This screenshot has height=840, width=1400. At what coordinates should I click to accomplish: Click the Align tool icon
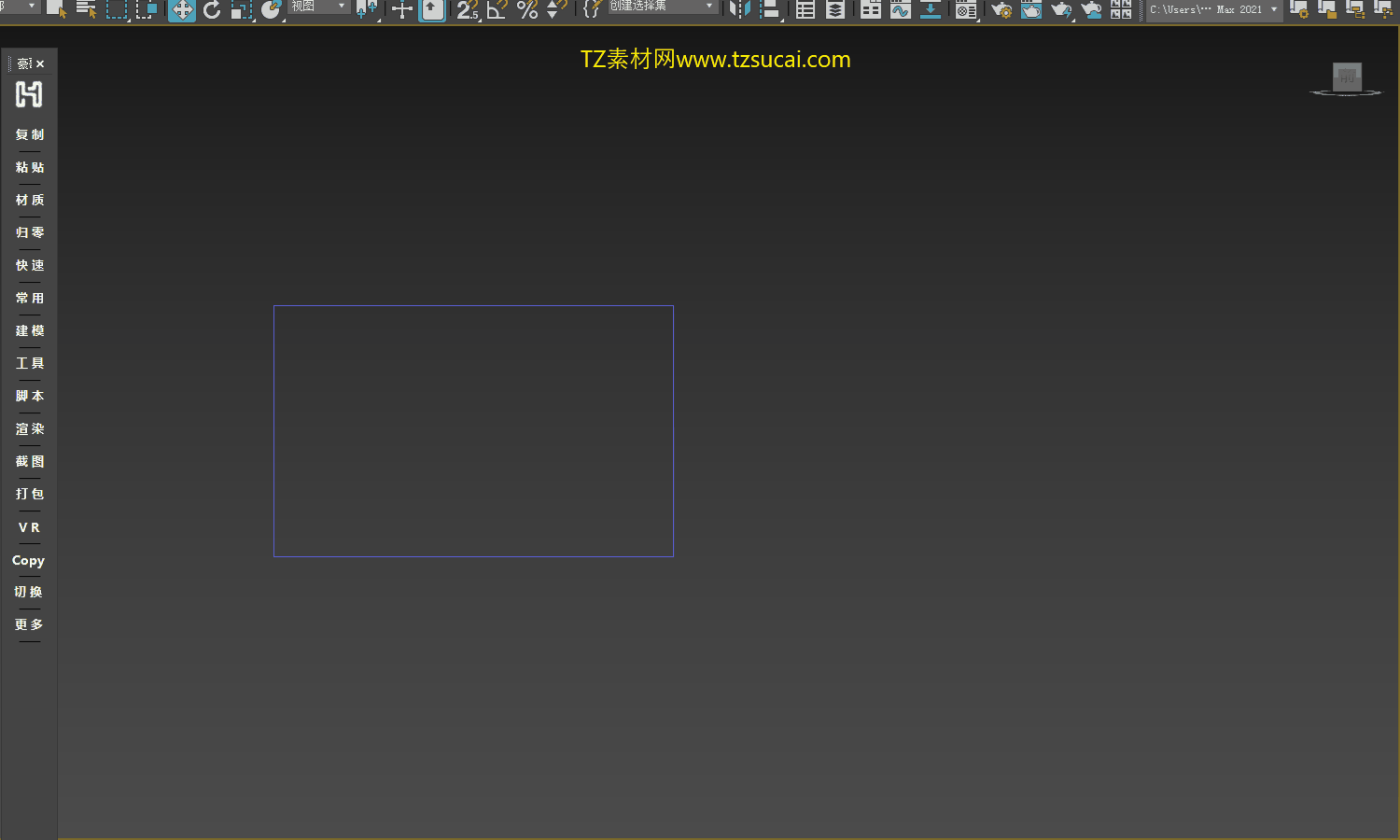pos(770,9)
